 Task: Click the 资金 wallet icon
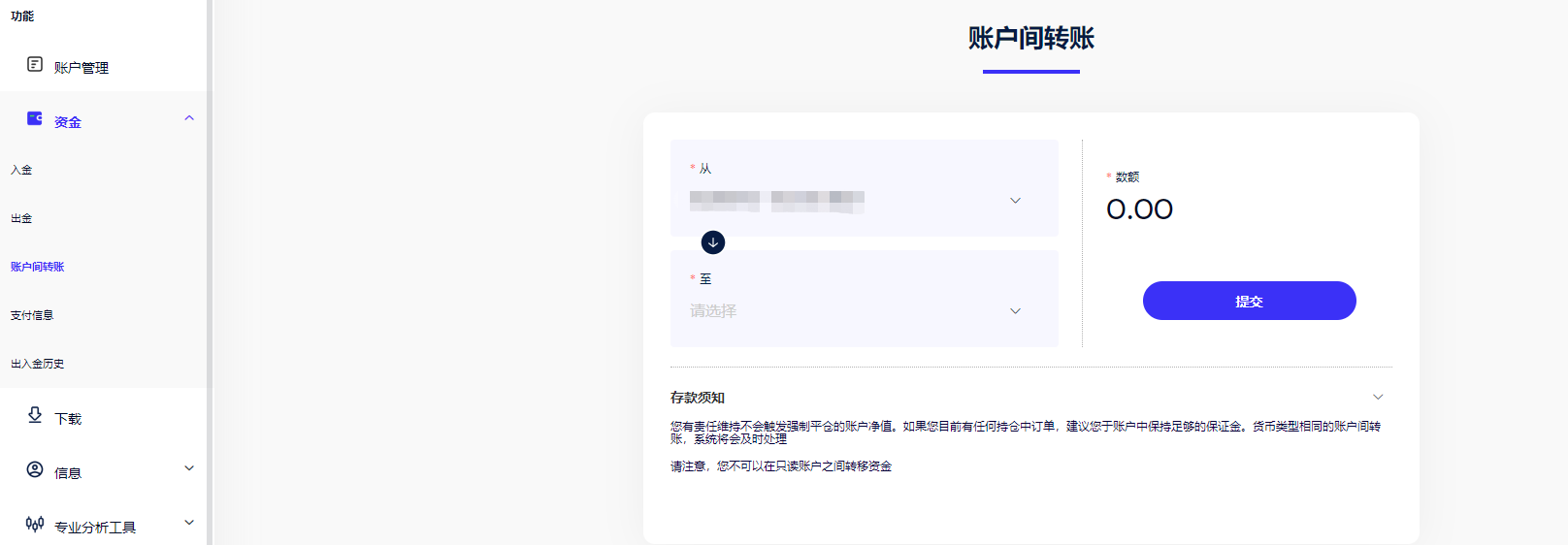pyautogui.click(x=35, y=118)
